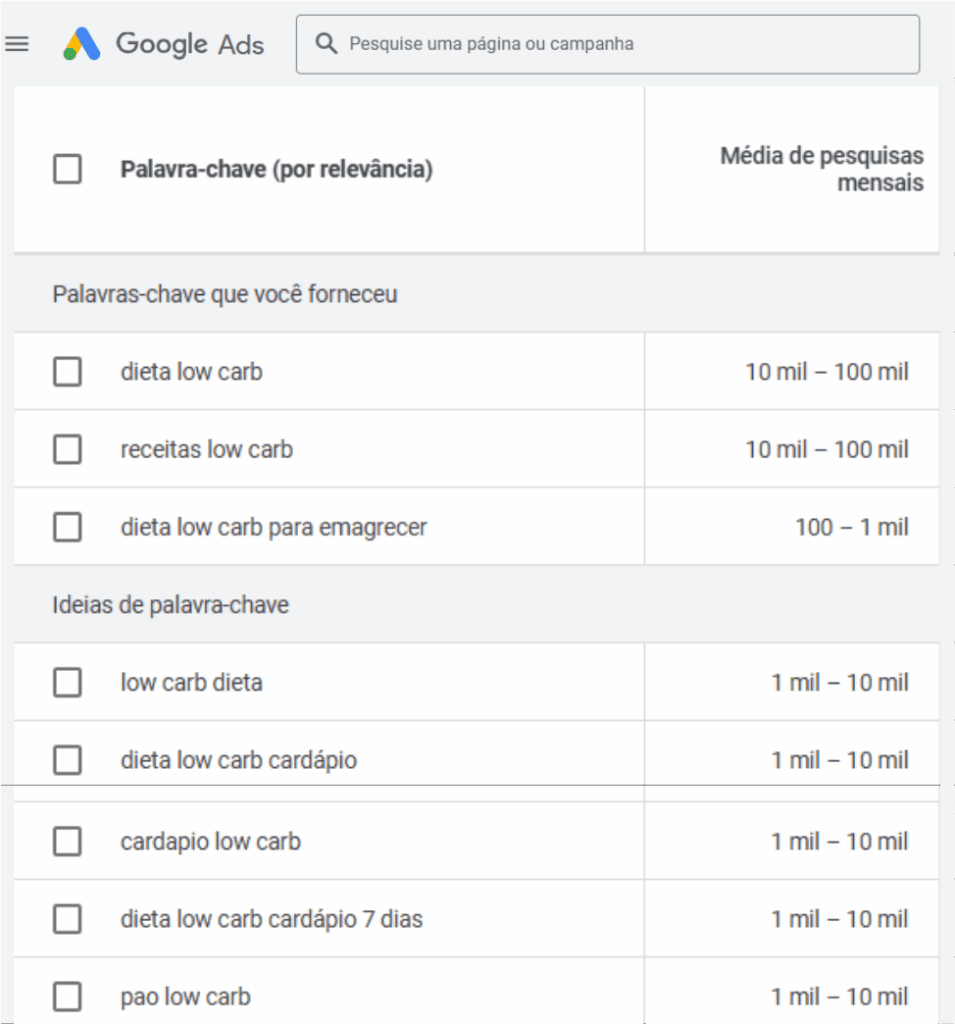Sort by 'Palavra-chave (por relevância)' header
Viewport: 955px width, 1024px height.
coord(276,170)
